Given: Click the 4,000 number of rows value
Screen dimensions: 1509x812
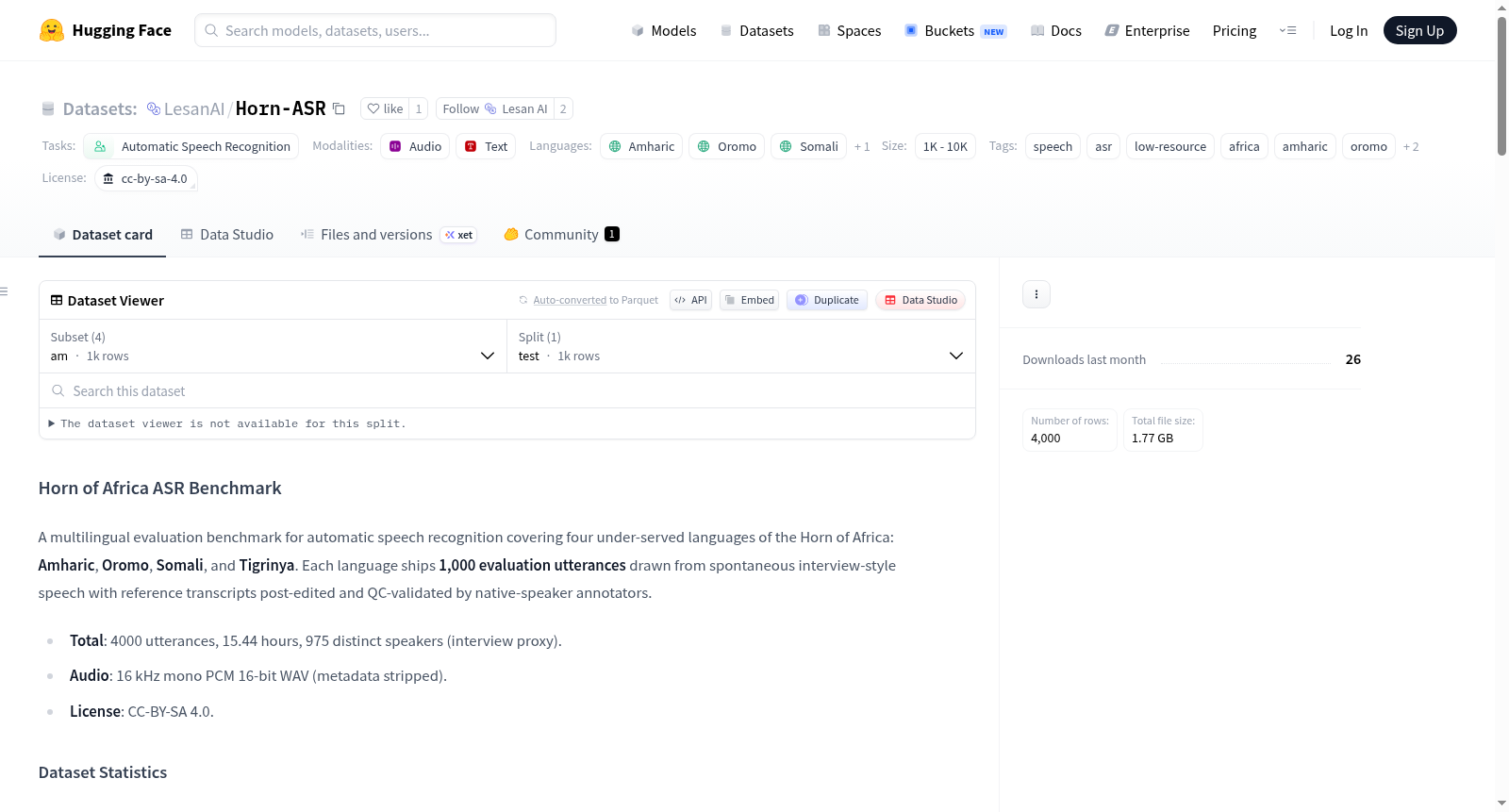Looking at the screenshot, I should click(1046, 439).
